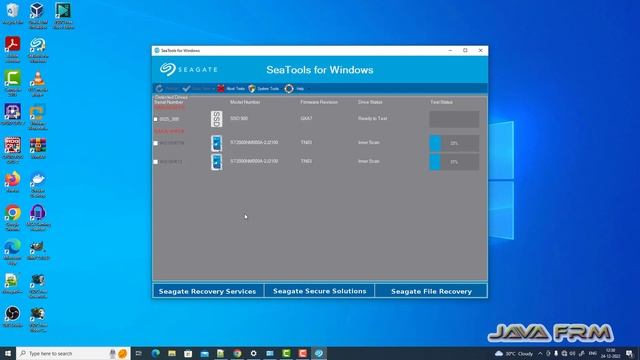
Task: Open the Recycle Bin desktop icon
Action: point(13,14)
